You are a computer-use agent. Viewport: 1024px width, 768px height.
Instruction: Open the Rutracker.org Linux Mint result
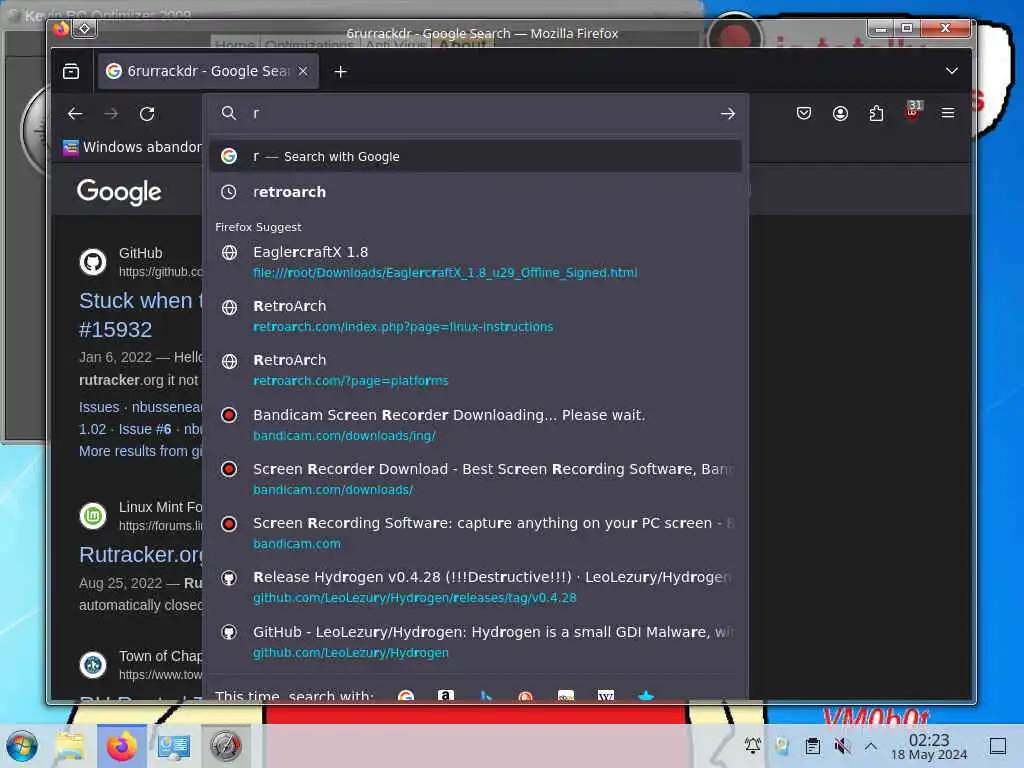pos(141,554)
